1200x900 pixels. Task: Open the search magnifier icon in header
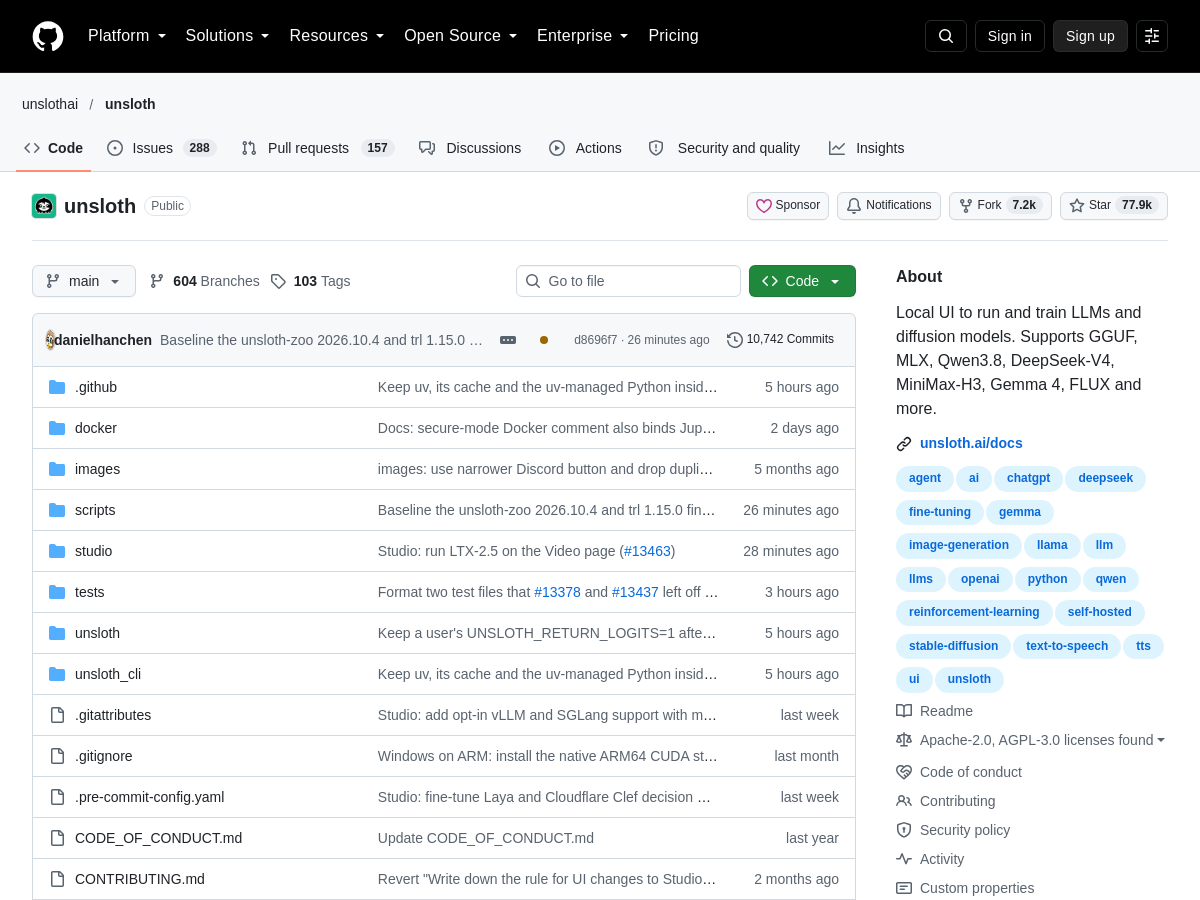pos(946,36)
